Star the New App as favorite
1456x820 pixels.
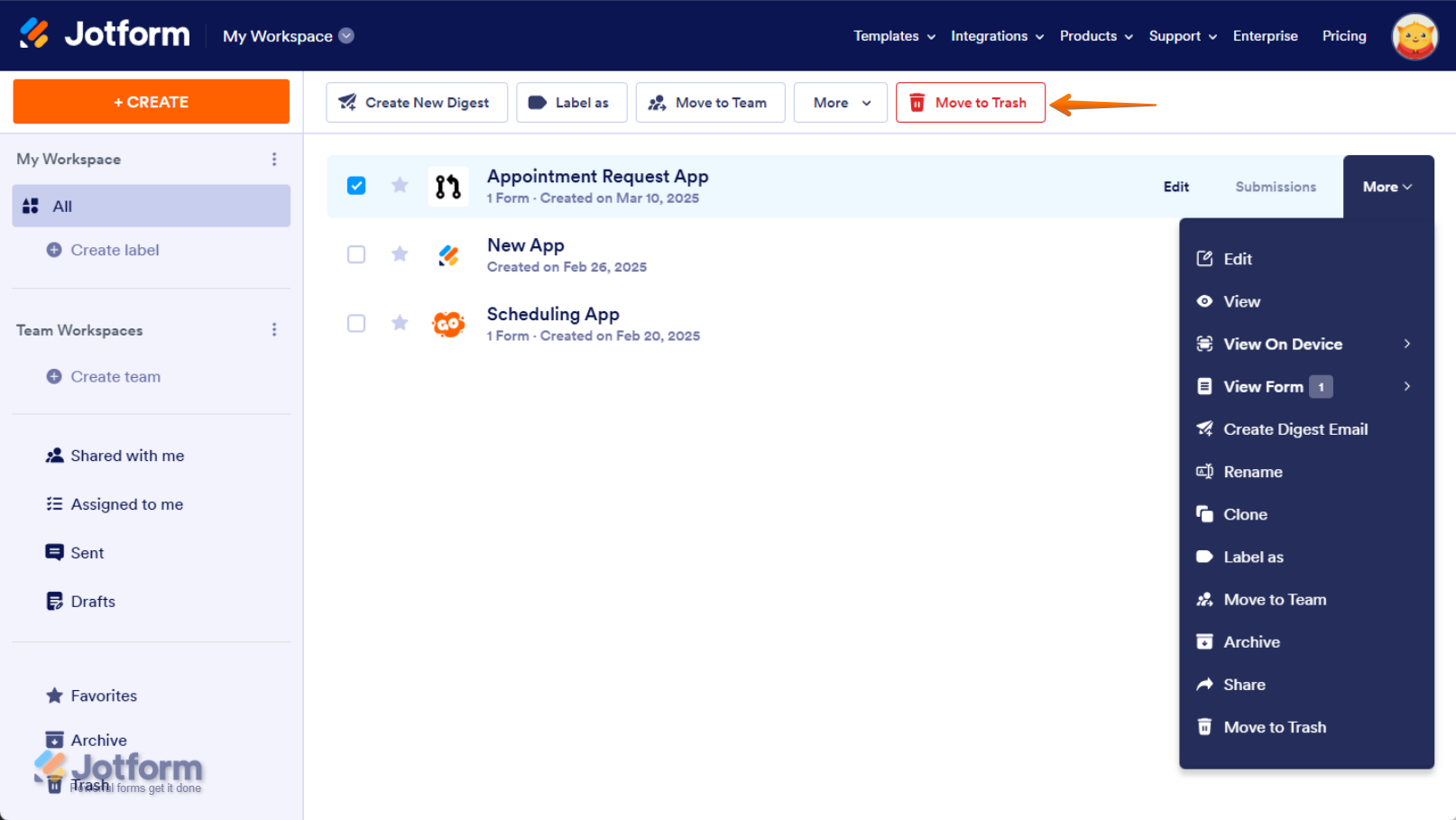[400, 254]
